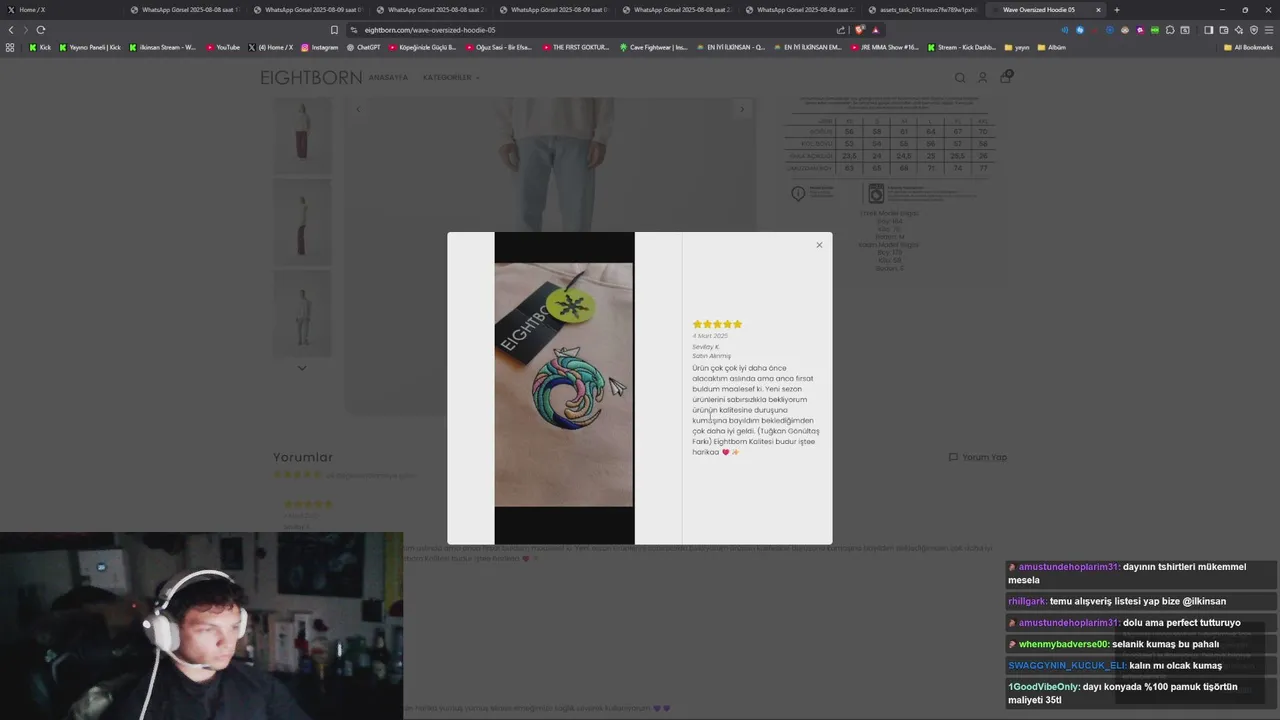Open the YouTube bookmark
The image size is (1280, 720).
pos(223,47)
